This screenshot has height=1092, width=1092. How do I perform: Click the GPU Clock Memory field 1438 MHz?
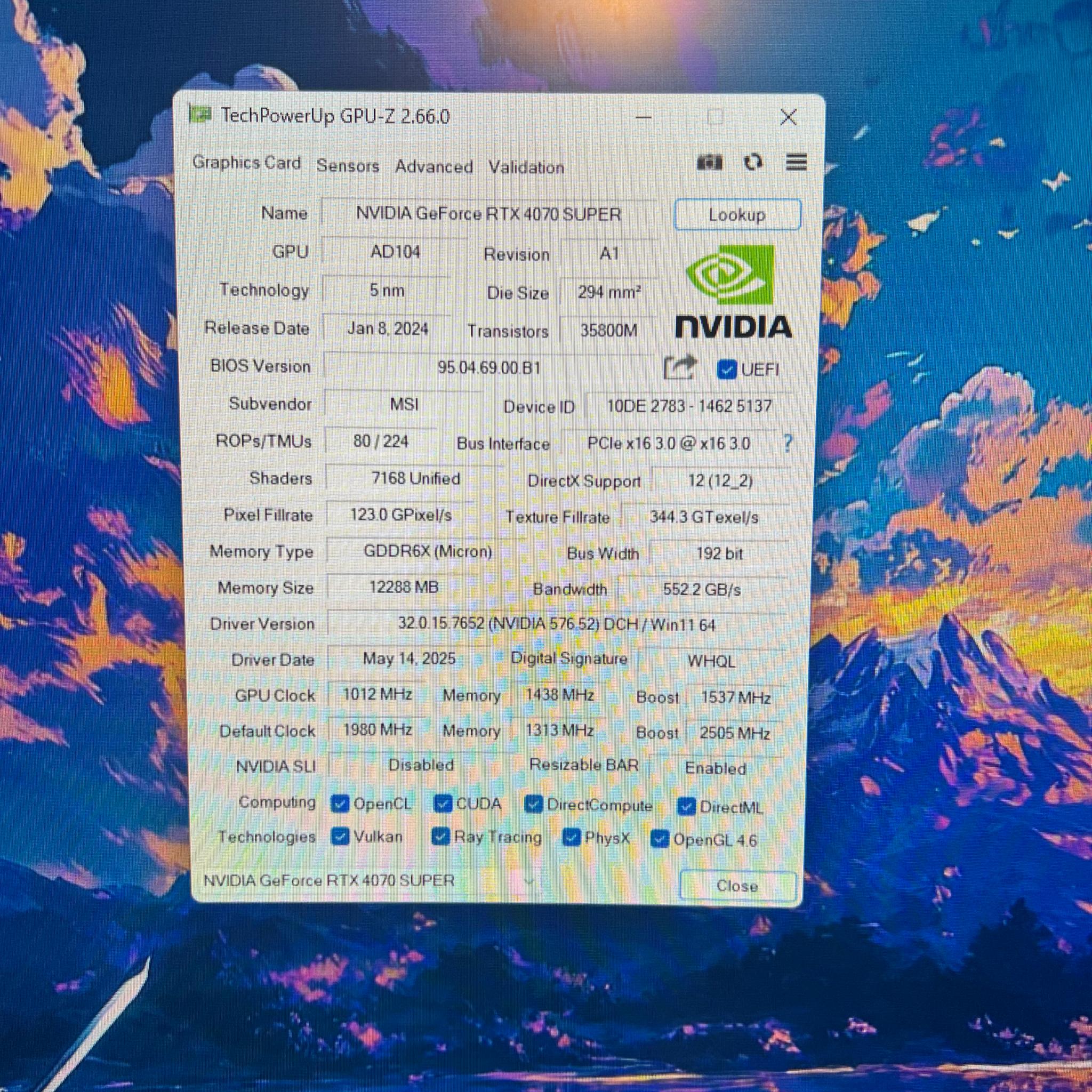pyautogui.click(x=559, y=695)
